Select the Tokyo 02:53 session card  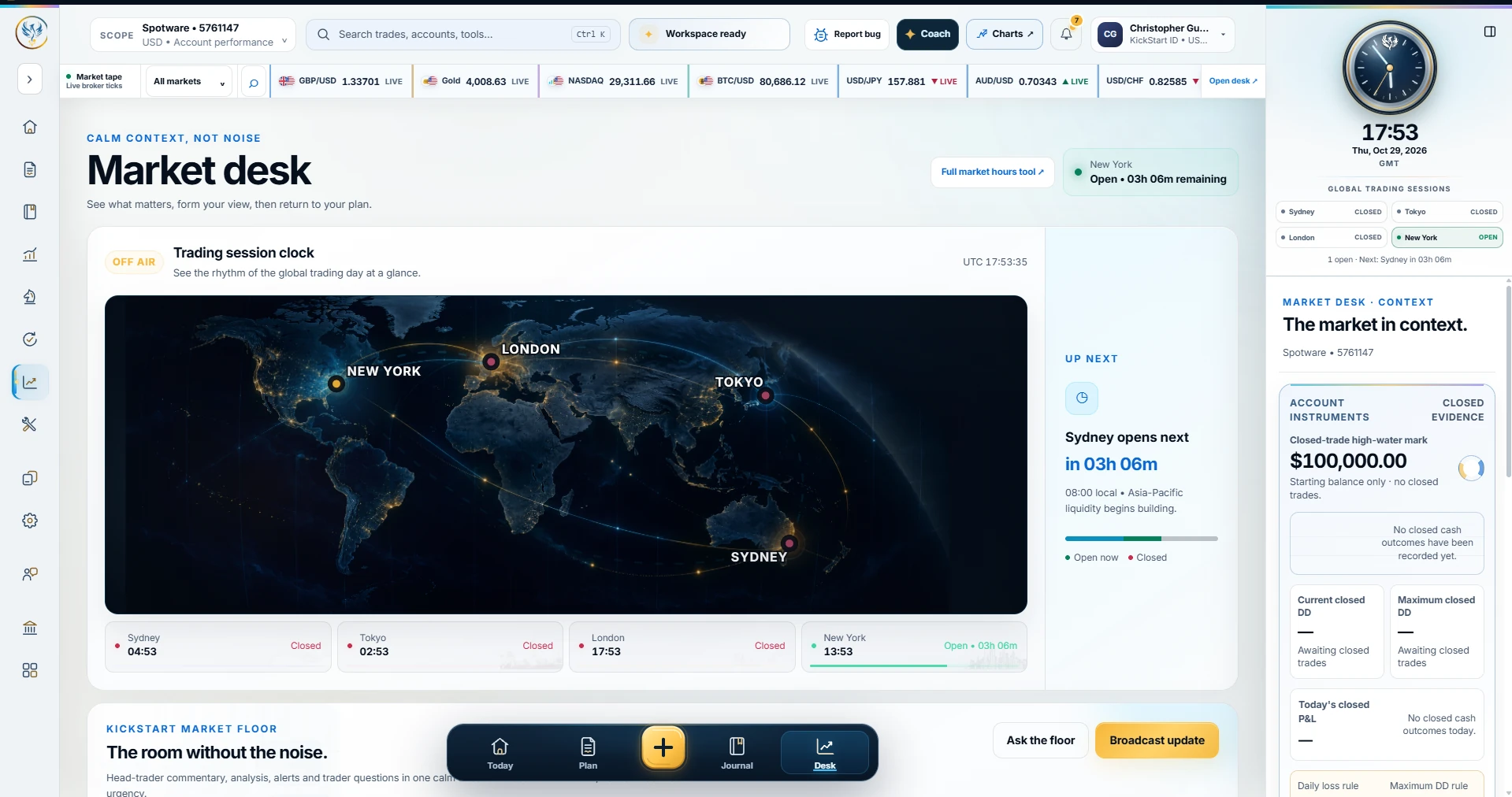450,647
